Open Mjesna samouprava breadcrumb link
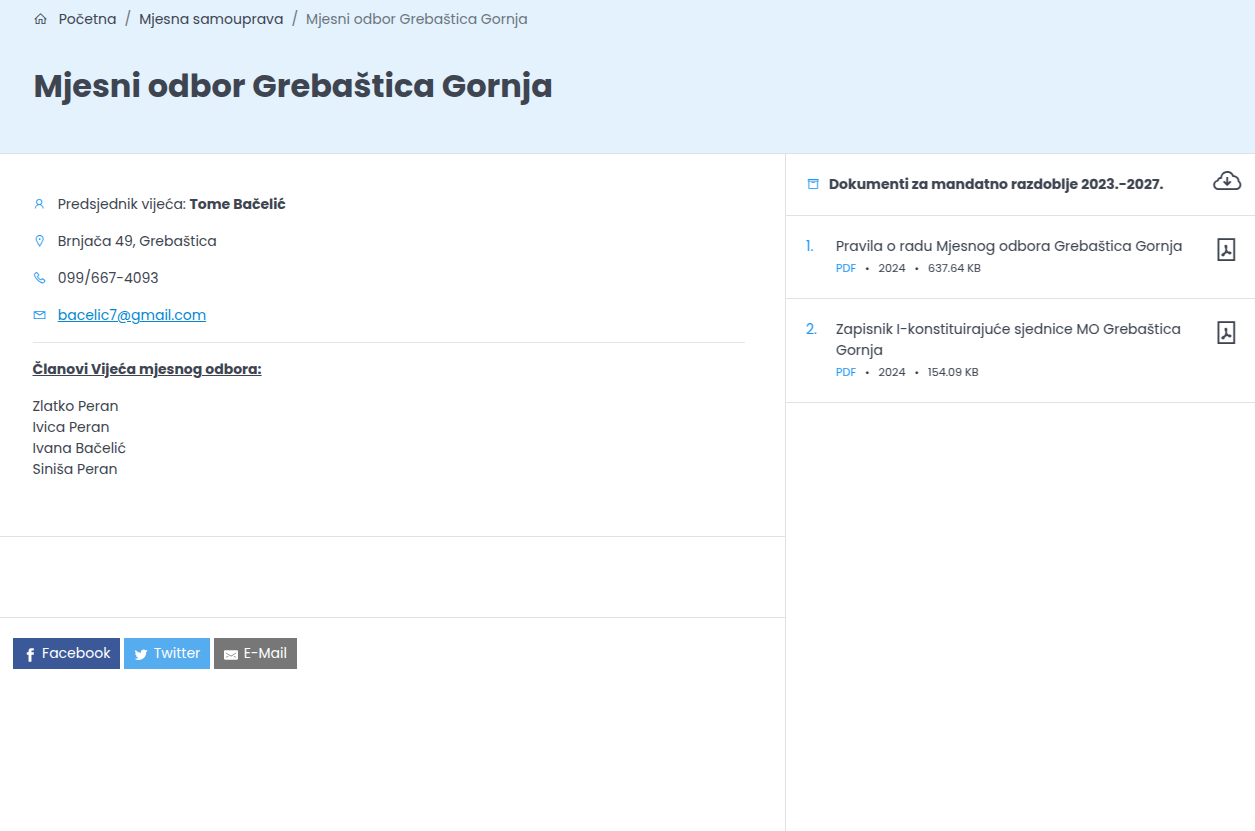Image resolution: width=1255 pixels, height=831 pixels. pos(211,19)
